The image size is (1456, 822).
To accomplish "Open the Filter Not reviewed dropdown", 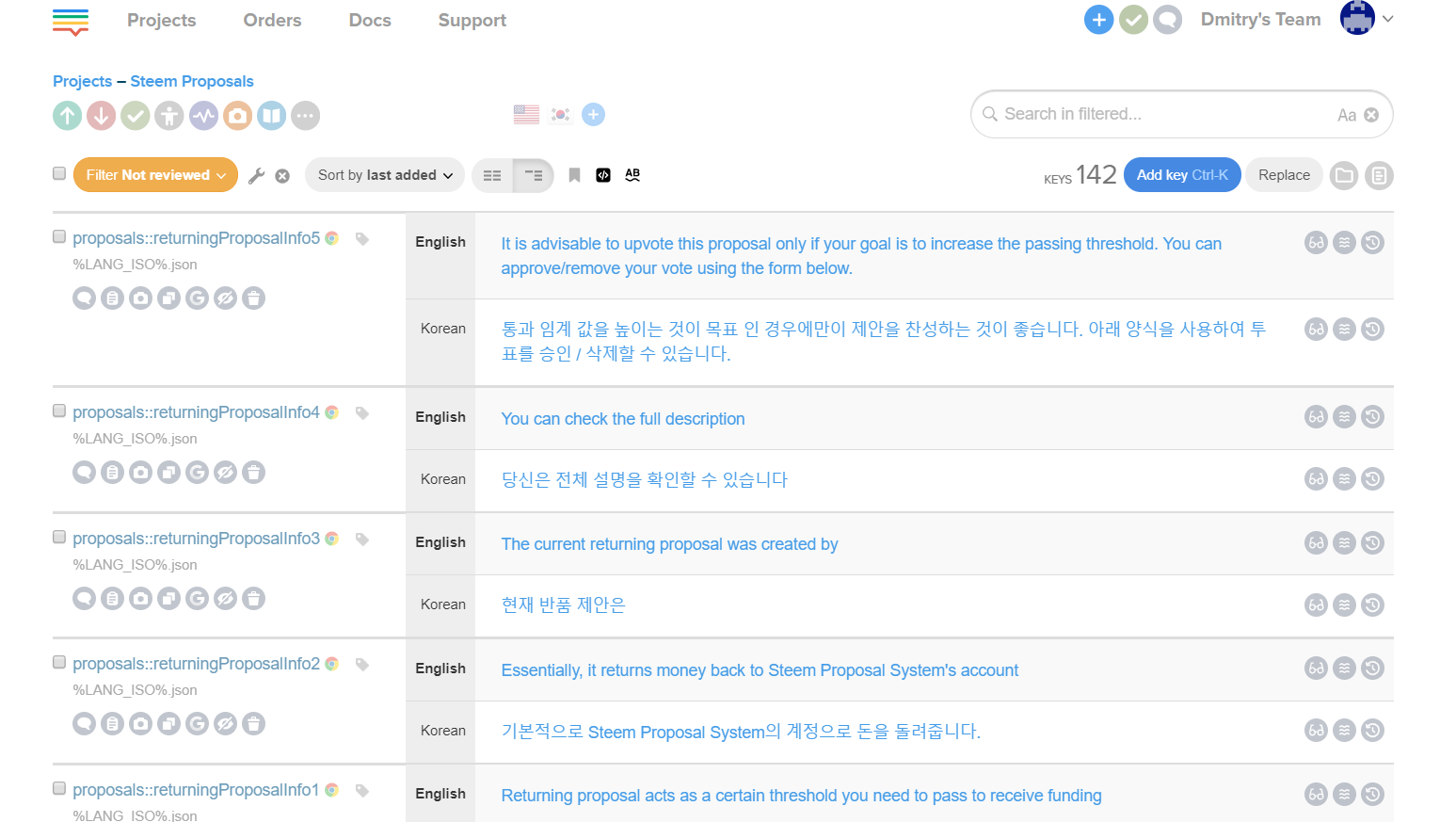I will (x=155, y=175).
